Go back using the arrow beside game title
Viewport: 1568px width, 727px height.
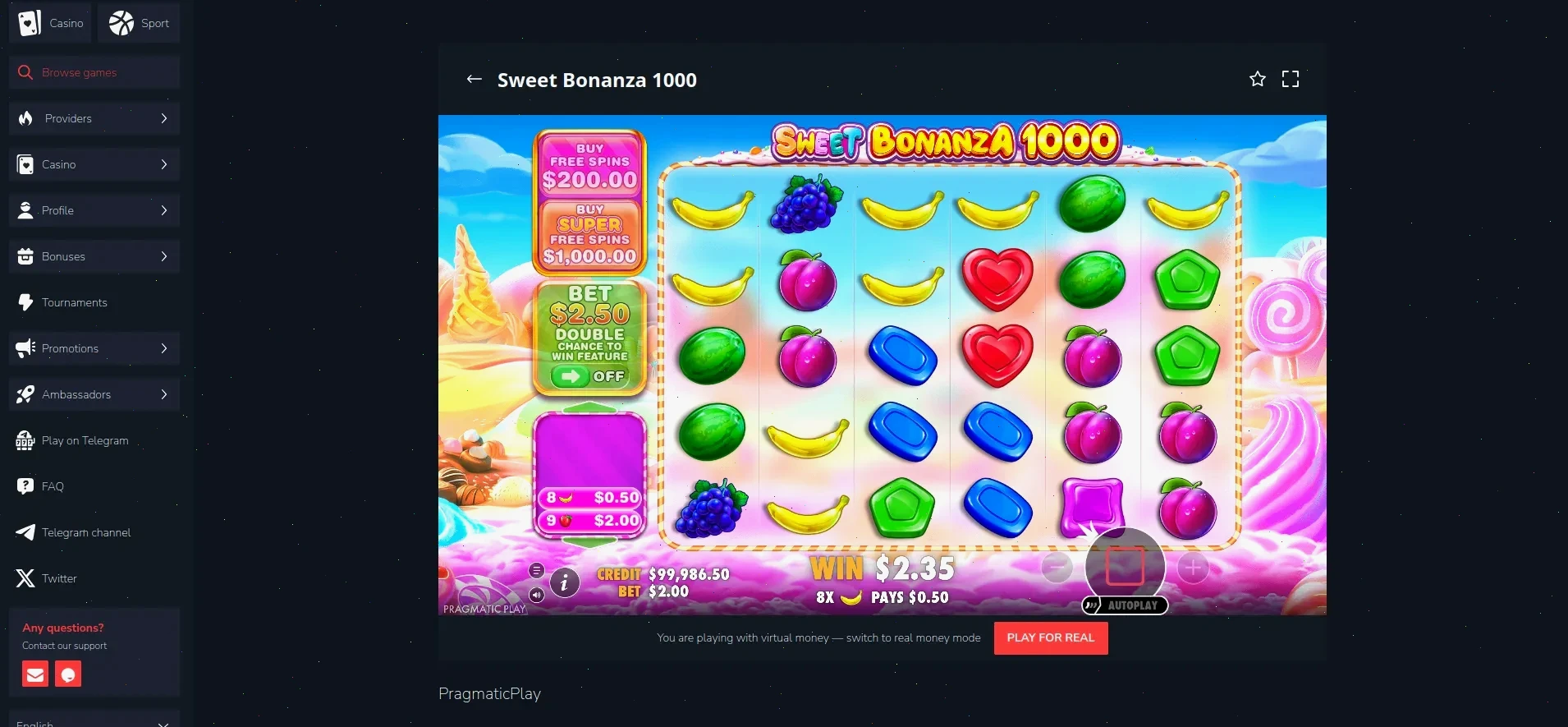click(474, 79)
